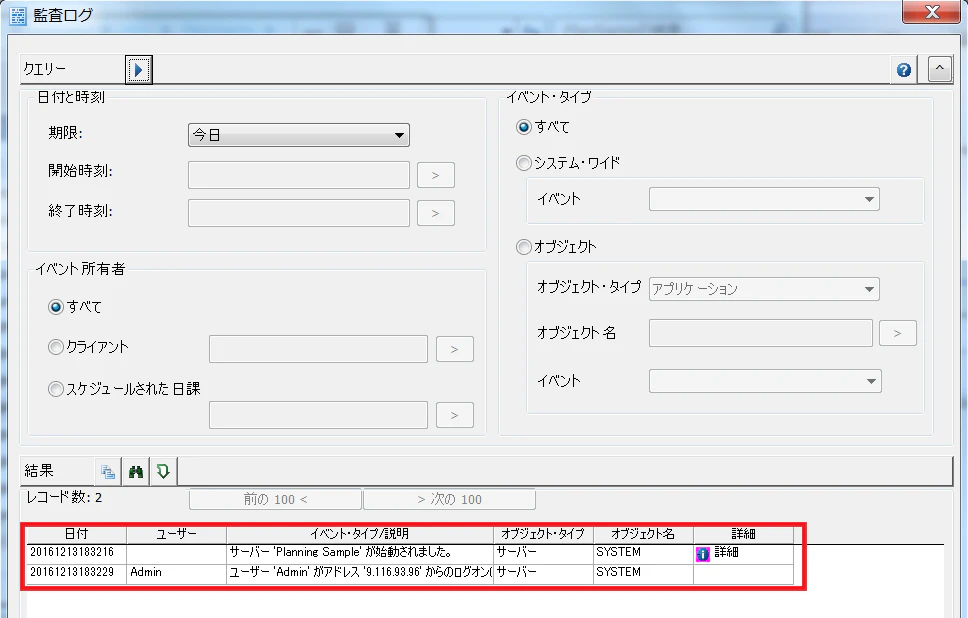Click the オブジェクト名 input field
The image size is (968, 618).
[761, 333]
